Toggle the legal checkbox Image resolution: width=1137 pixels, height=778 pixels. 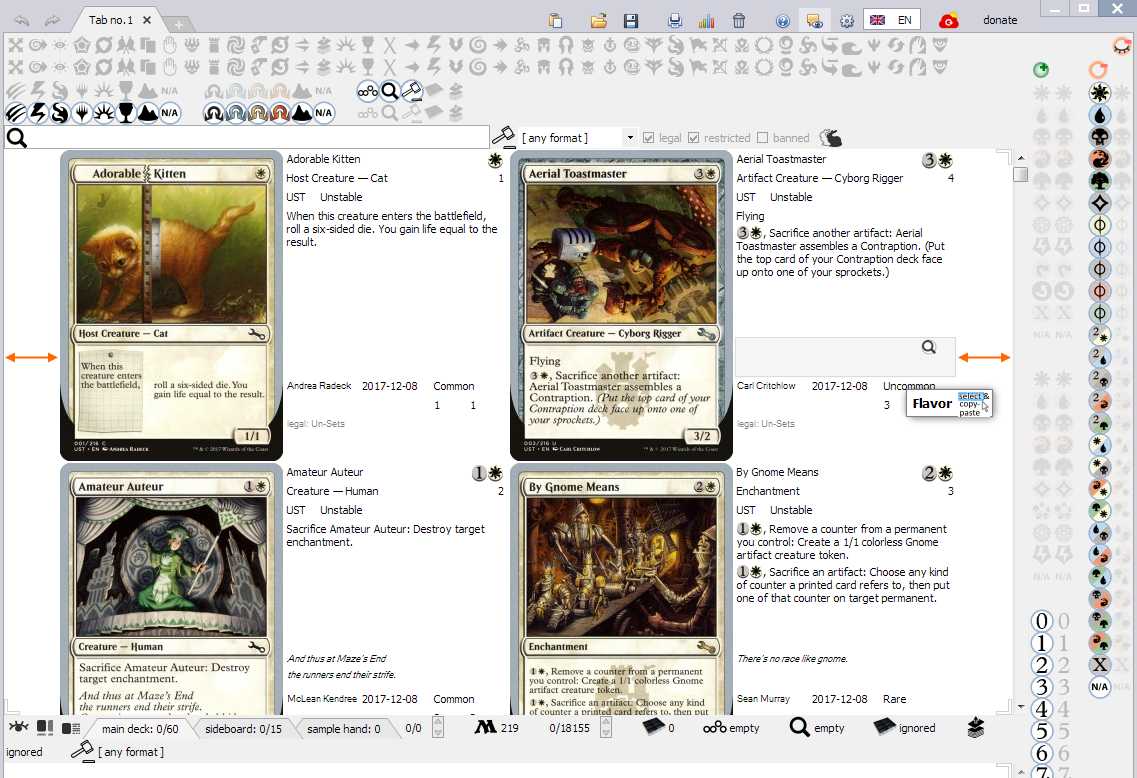tap(649, 138)
